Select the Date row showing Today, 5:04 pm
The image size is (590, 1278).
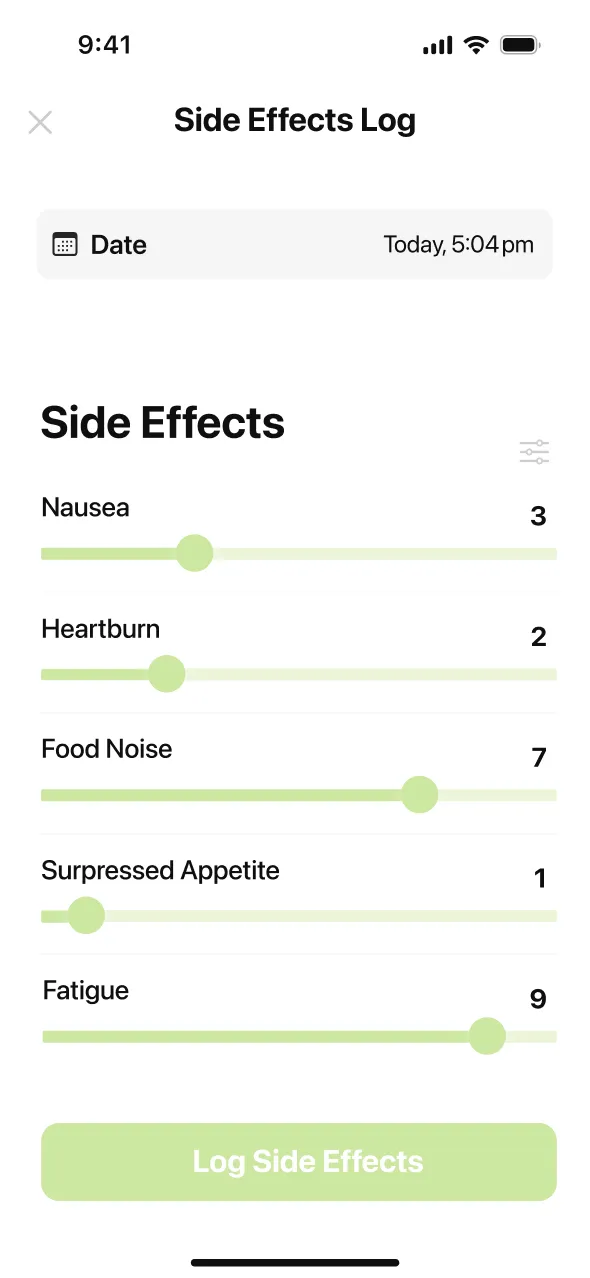click(295, 243)
